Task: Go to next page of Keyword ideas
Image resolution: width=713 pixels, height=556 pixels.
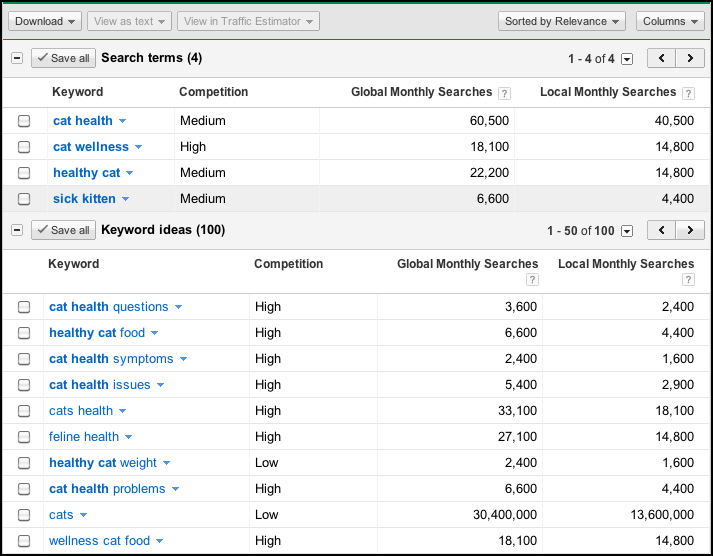Action: point(690,230)
